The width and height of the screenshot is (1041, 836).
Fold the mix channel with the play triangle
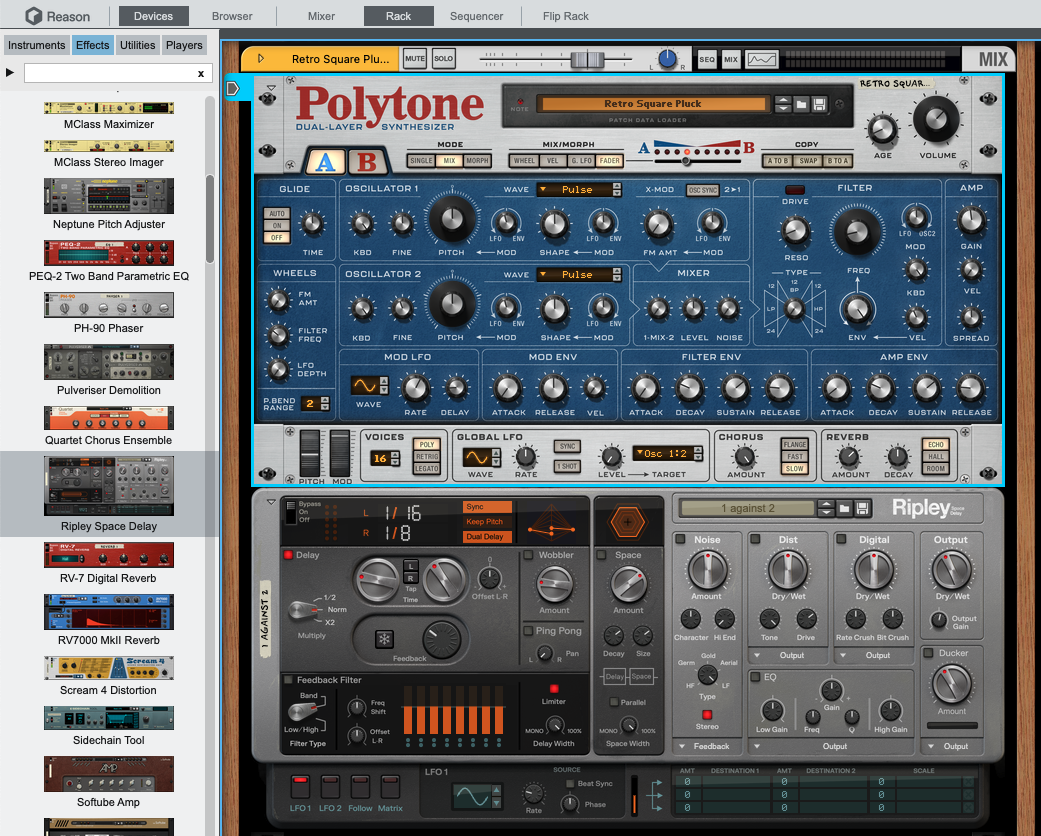(260, 58)
